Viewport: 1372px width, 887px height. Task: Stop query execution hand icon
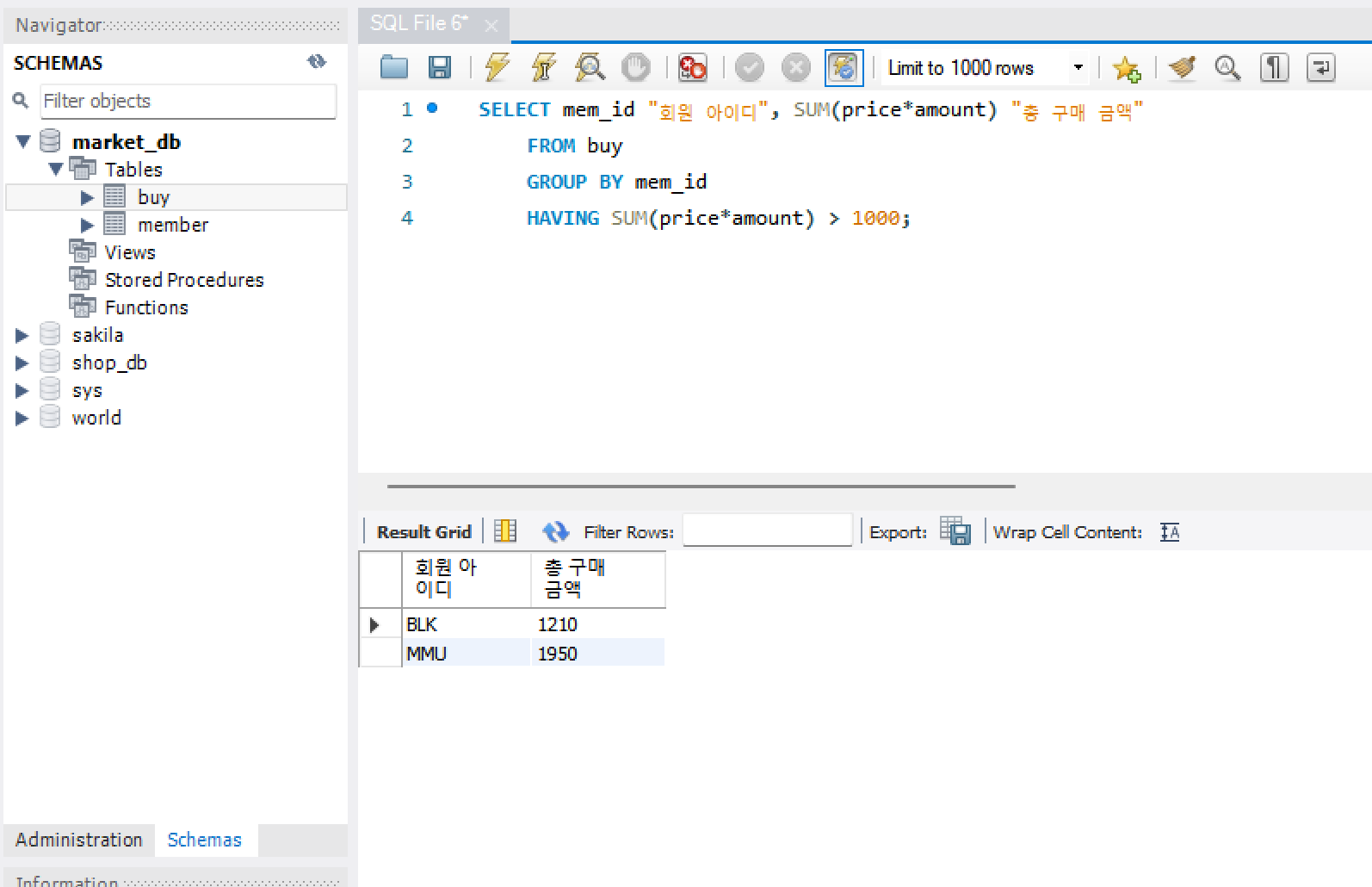tap(636, 67)
